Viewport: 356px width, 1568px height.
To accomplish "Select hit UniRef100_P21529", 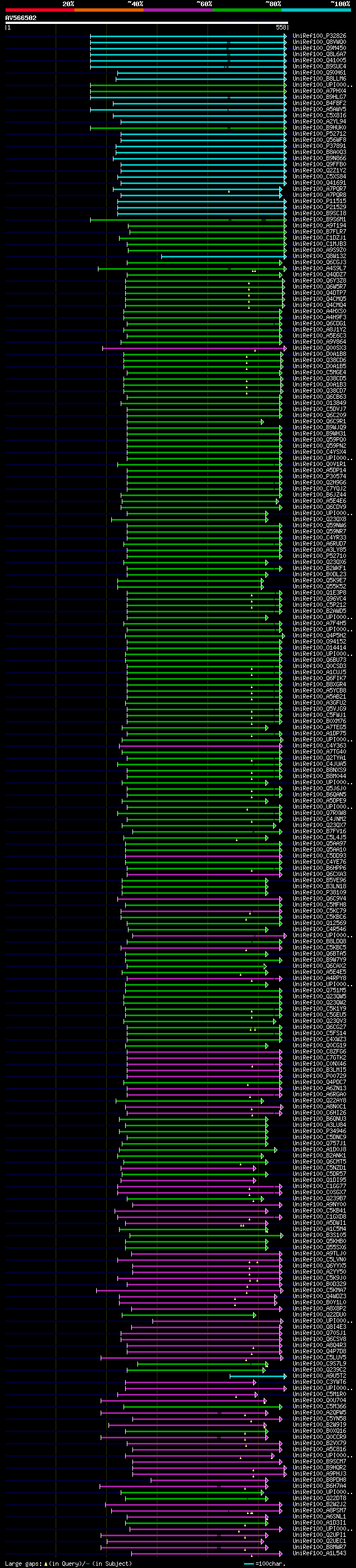I will [319, 207].
